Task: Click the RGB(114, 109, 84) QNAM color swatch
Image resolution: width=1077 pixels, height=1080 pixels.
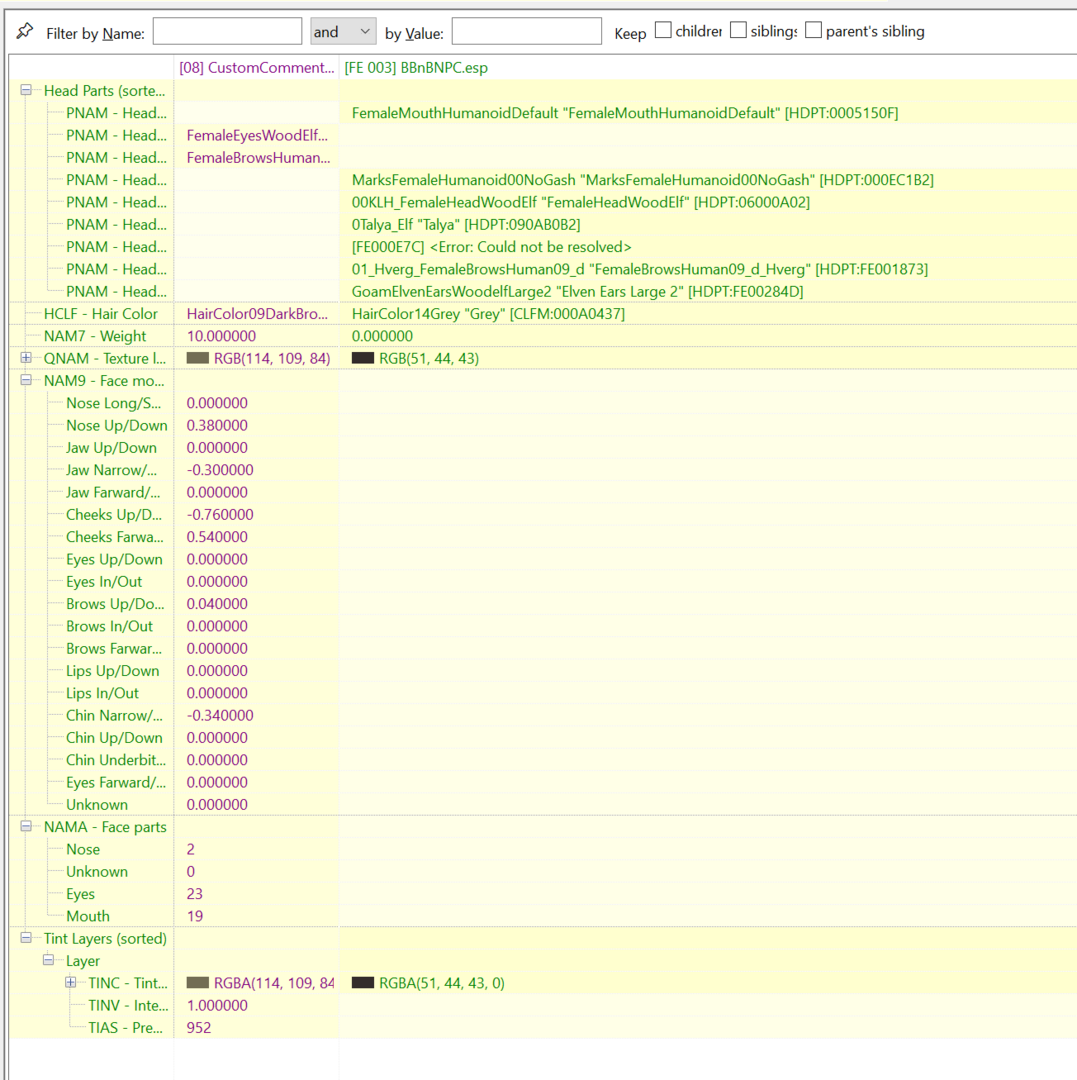Action: click(x=198, y=358)
